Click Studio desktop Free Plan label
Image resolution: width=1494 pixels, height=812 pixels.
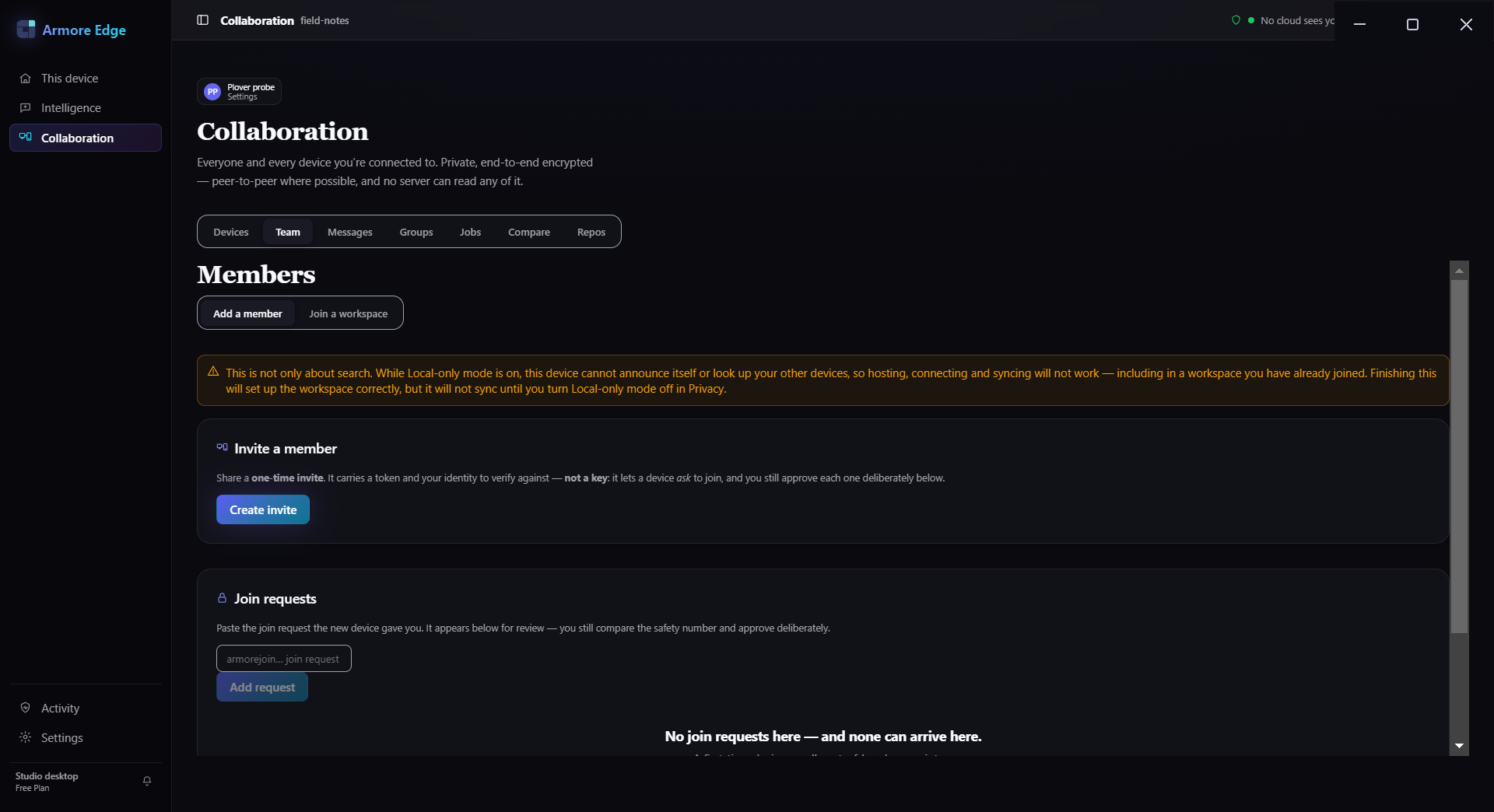point(47,782)
